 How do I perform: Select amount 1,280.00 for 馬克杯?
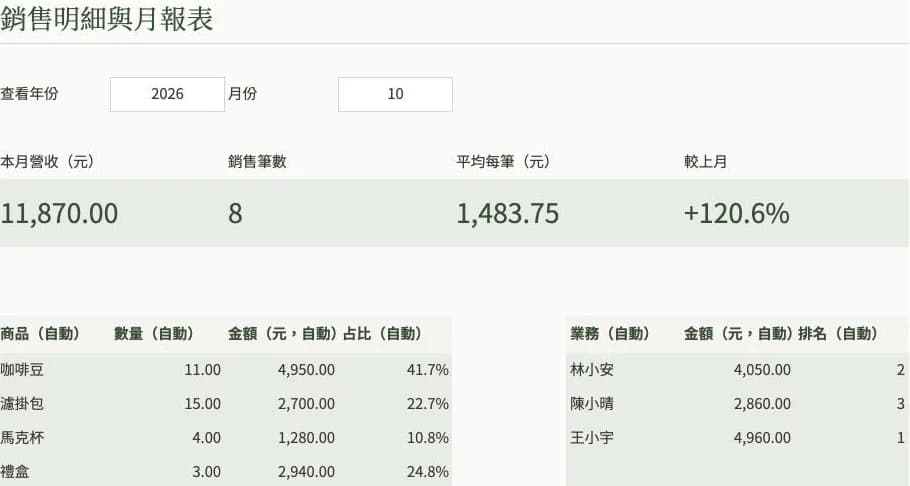point(306,438)
